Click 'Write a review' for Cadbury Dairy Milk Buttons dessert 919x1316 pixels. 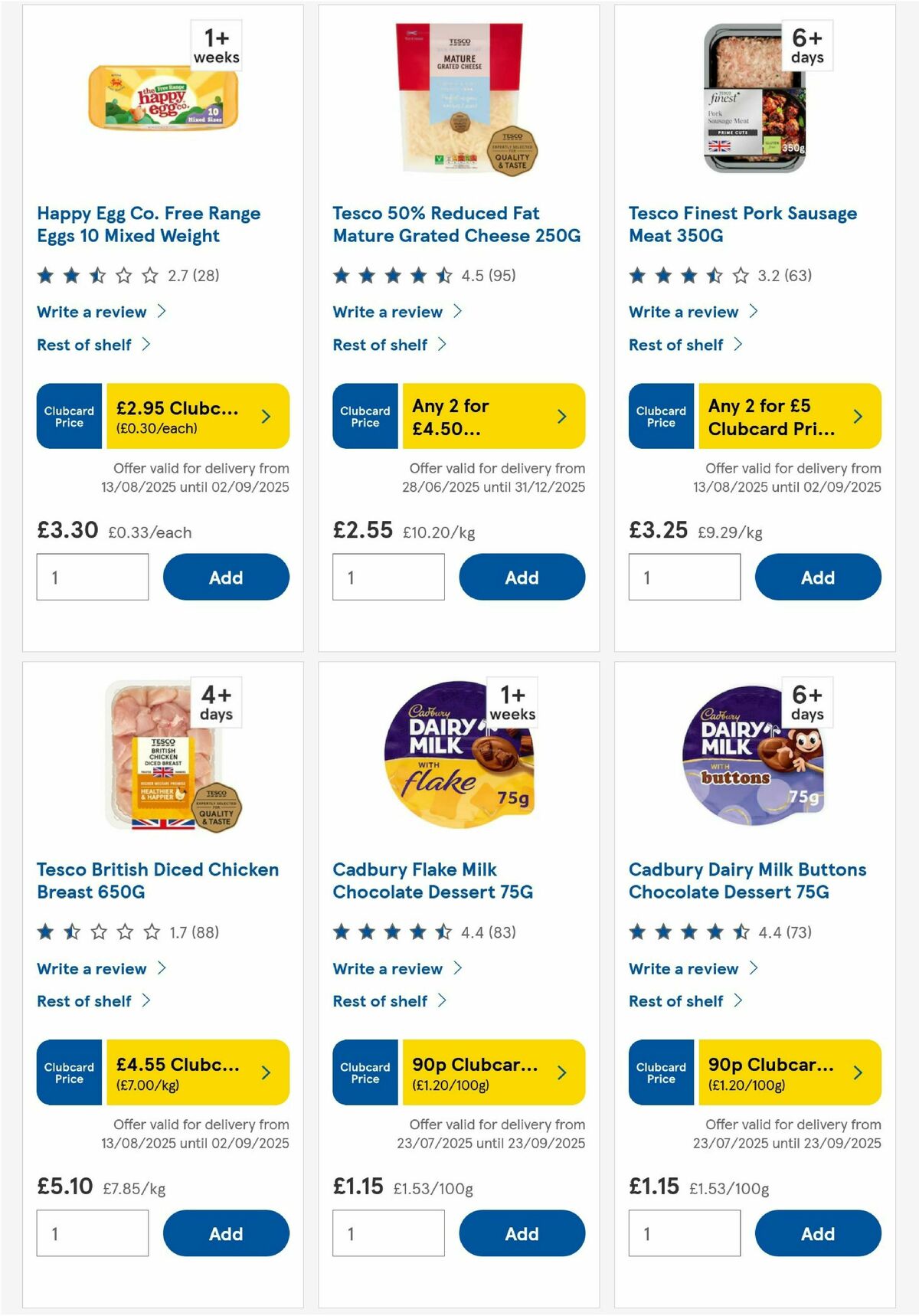683,968
